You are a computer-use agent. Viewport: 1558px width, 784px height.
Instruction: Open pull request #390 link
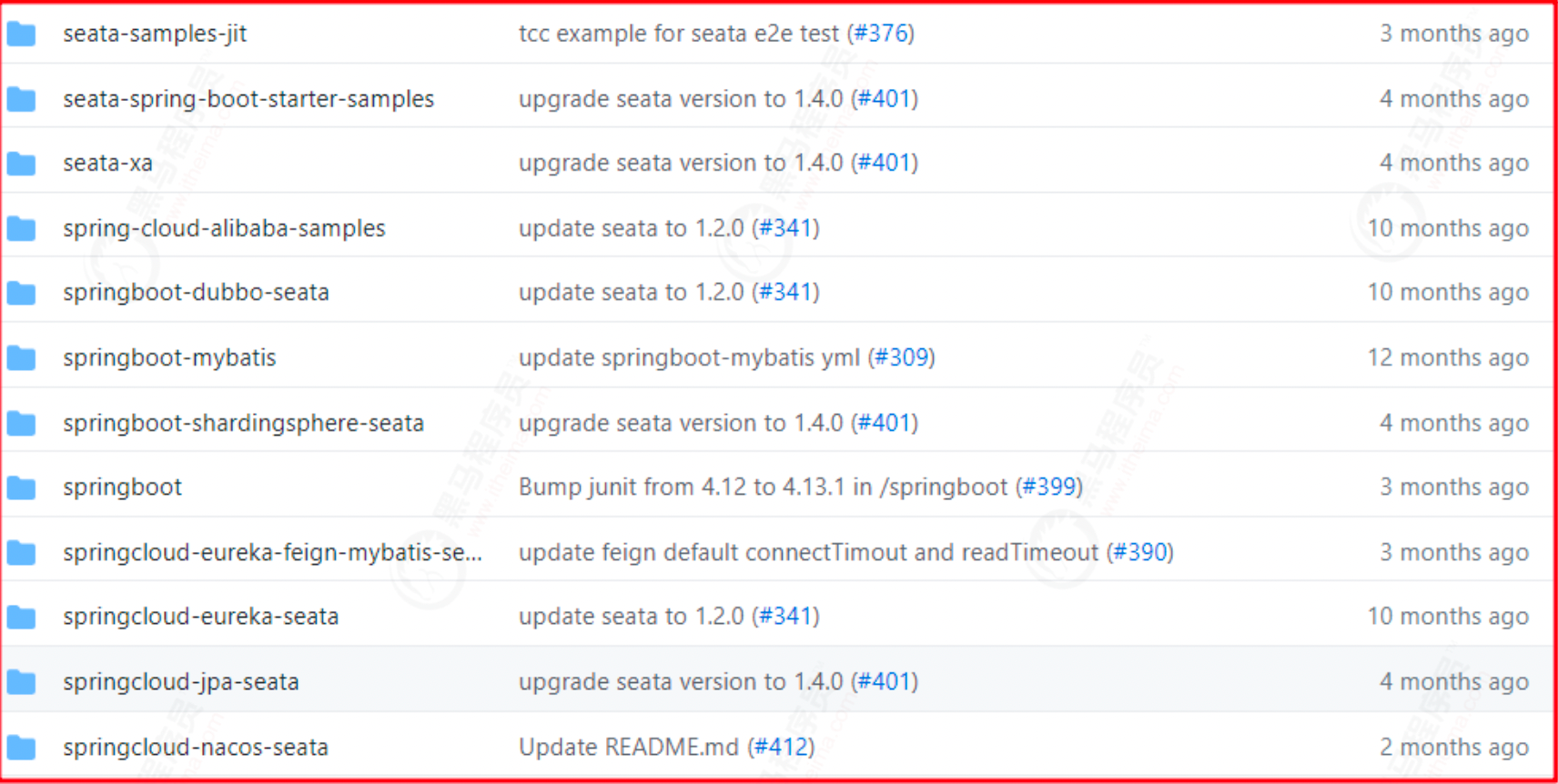click(x=1139, y=552)
